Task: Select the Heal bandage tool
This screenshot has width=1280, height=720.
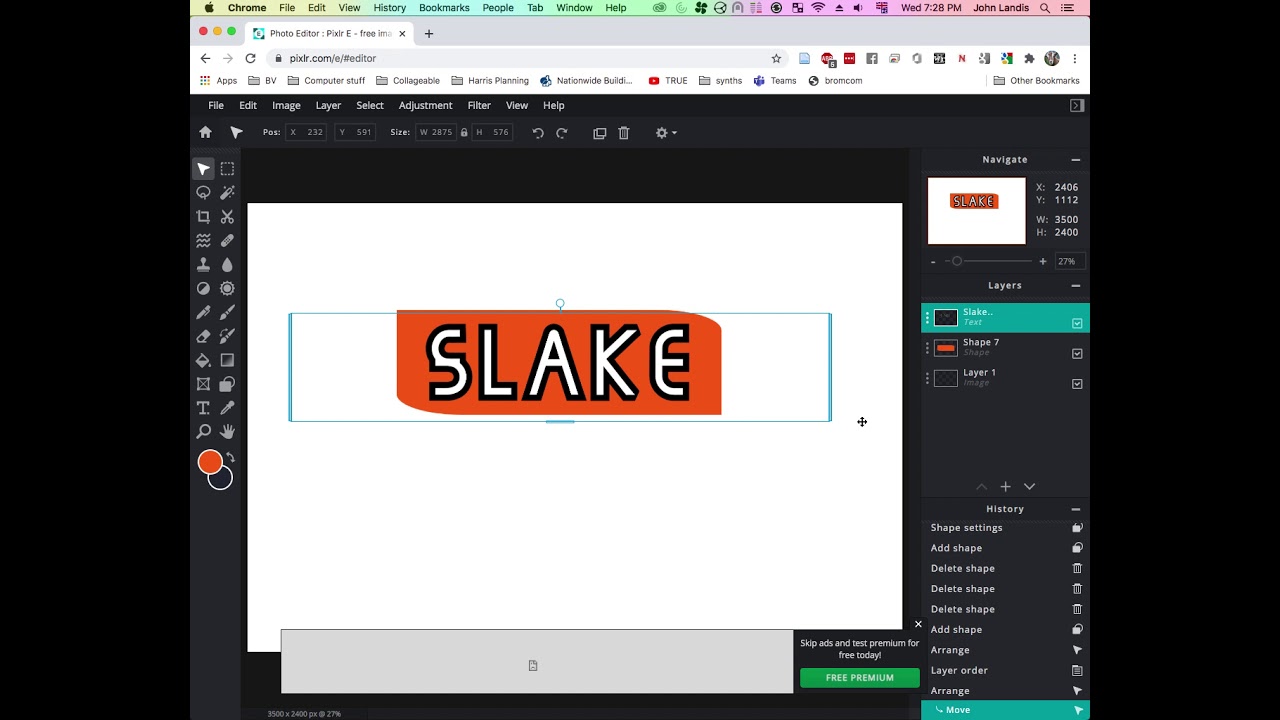Action: coord(227,240)
